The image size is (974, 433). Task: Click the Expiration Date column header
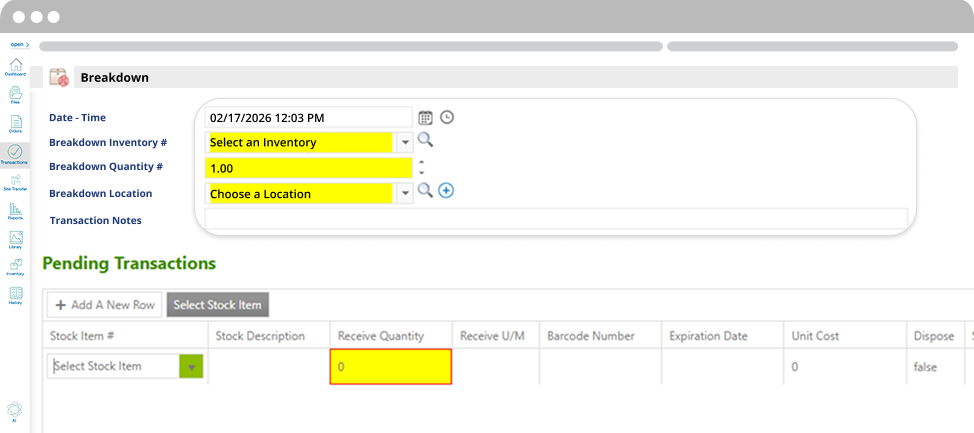pos(708,336)
